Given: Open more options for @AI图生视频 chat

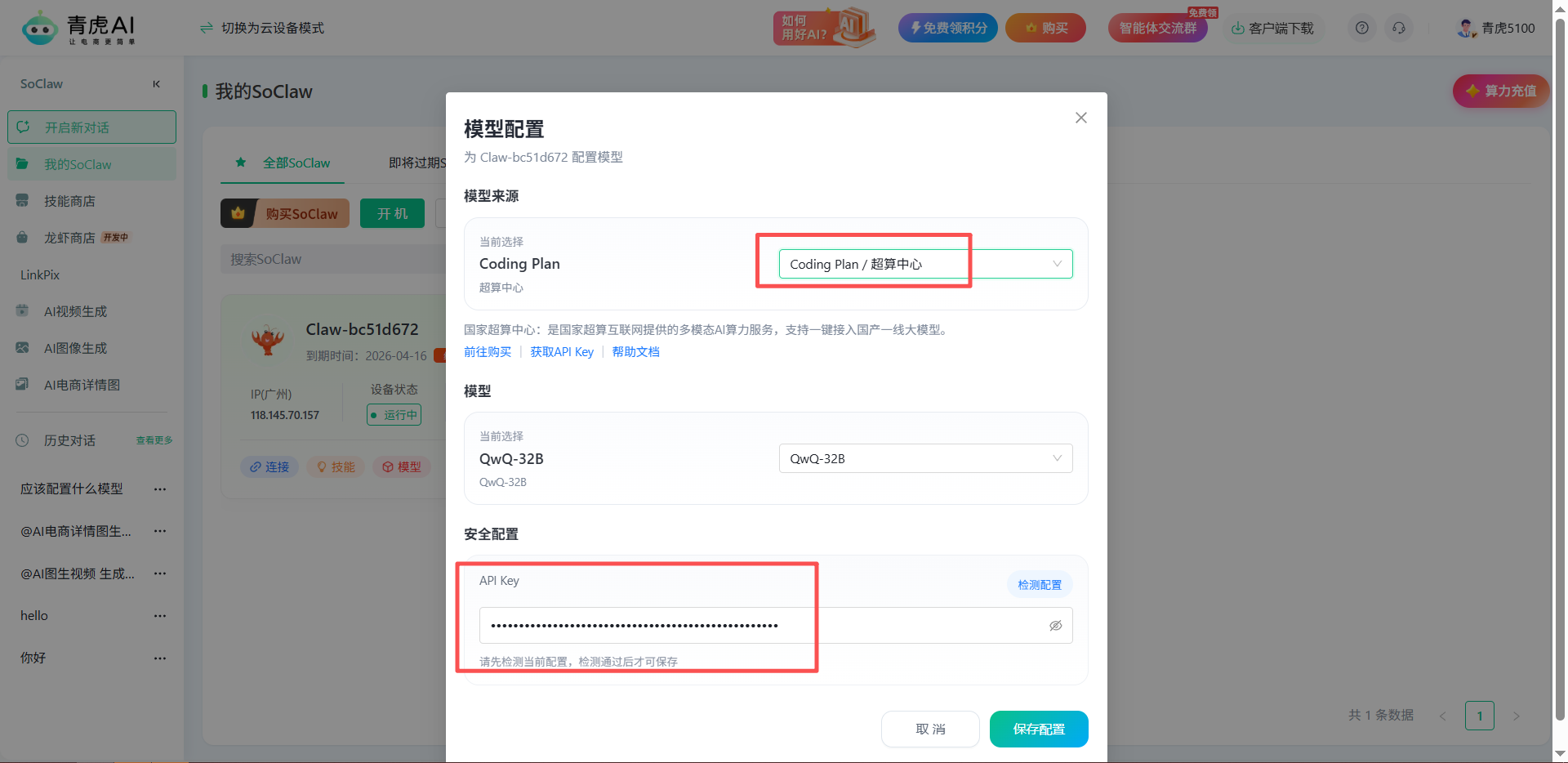Looking at the screenshot, I should click(160, 574).
